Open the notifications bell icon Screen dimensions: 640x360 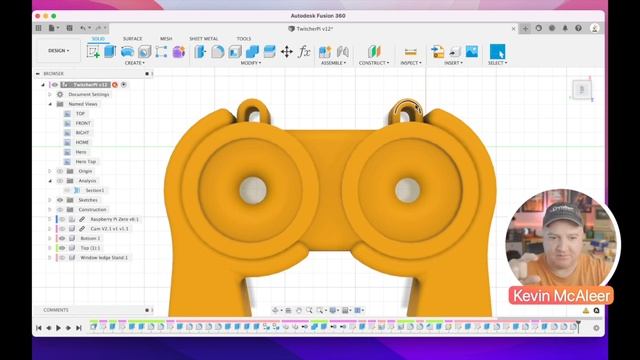565,28
